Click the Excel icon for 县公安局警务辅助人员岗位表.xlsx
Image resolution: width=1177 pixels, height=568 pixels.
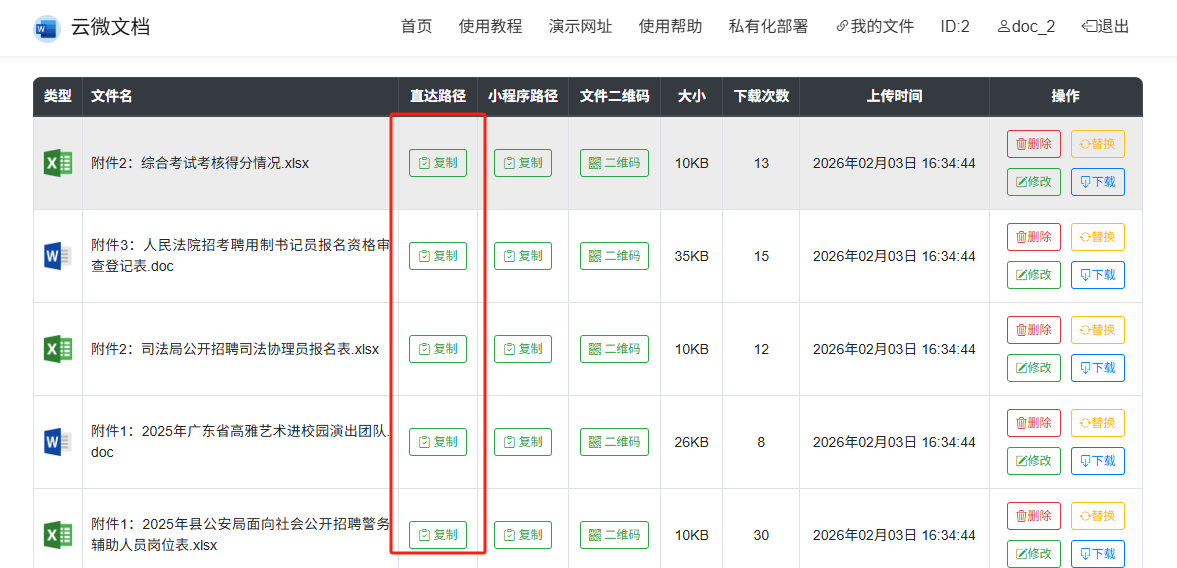[x=58, y=535]
